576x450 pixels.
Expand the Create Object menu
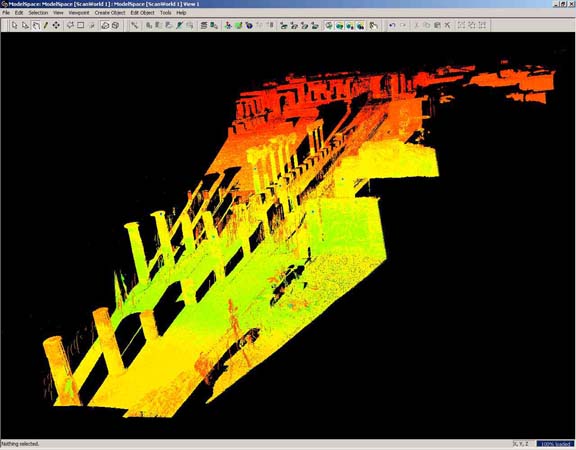110,12
